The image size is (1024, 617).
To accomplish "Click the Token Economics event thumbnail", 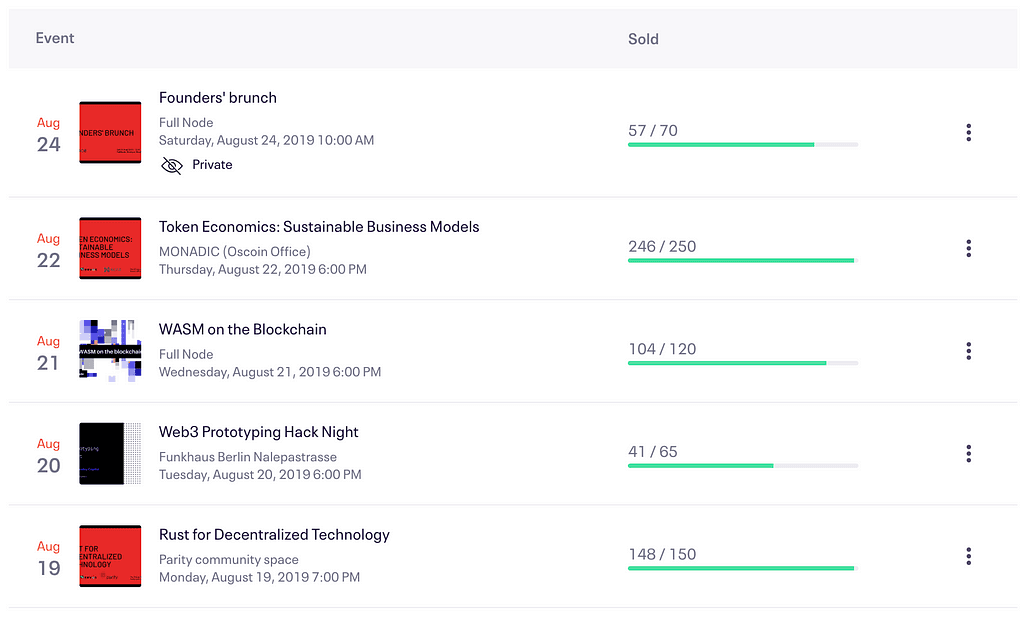I will (x=110, y=248).
